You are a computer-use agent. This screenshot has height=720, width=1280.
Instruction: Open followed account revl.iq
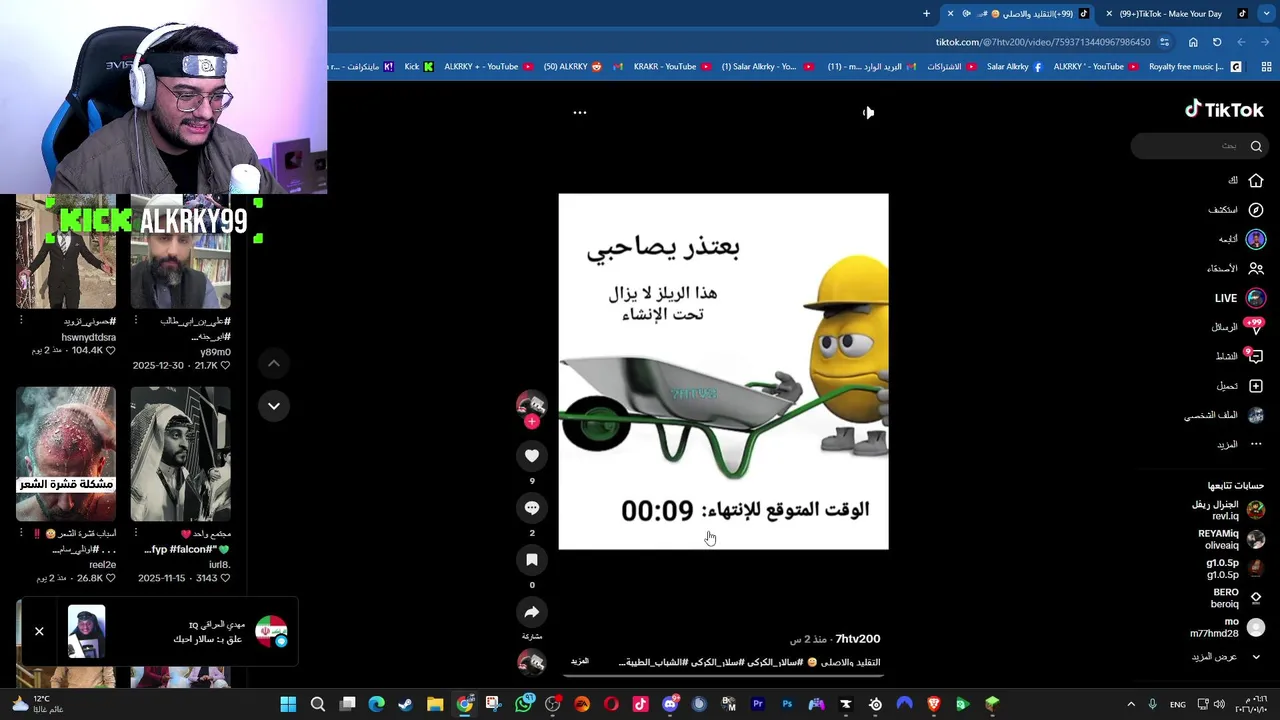tap(1228, 510)
